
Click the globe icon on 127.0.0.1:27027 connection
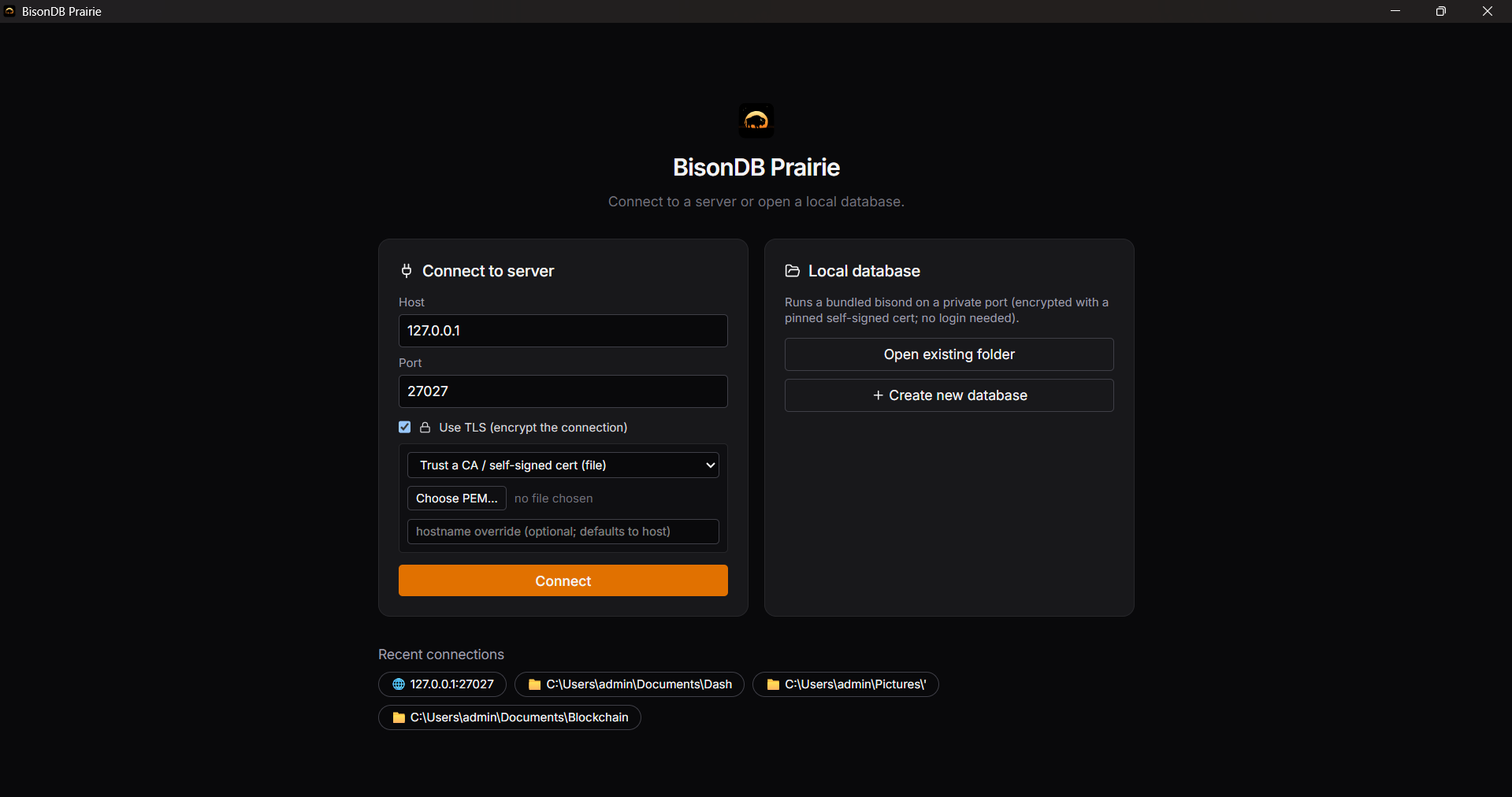coord(399,684)
